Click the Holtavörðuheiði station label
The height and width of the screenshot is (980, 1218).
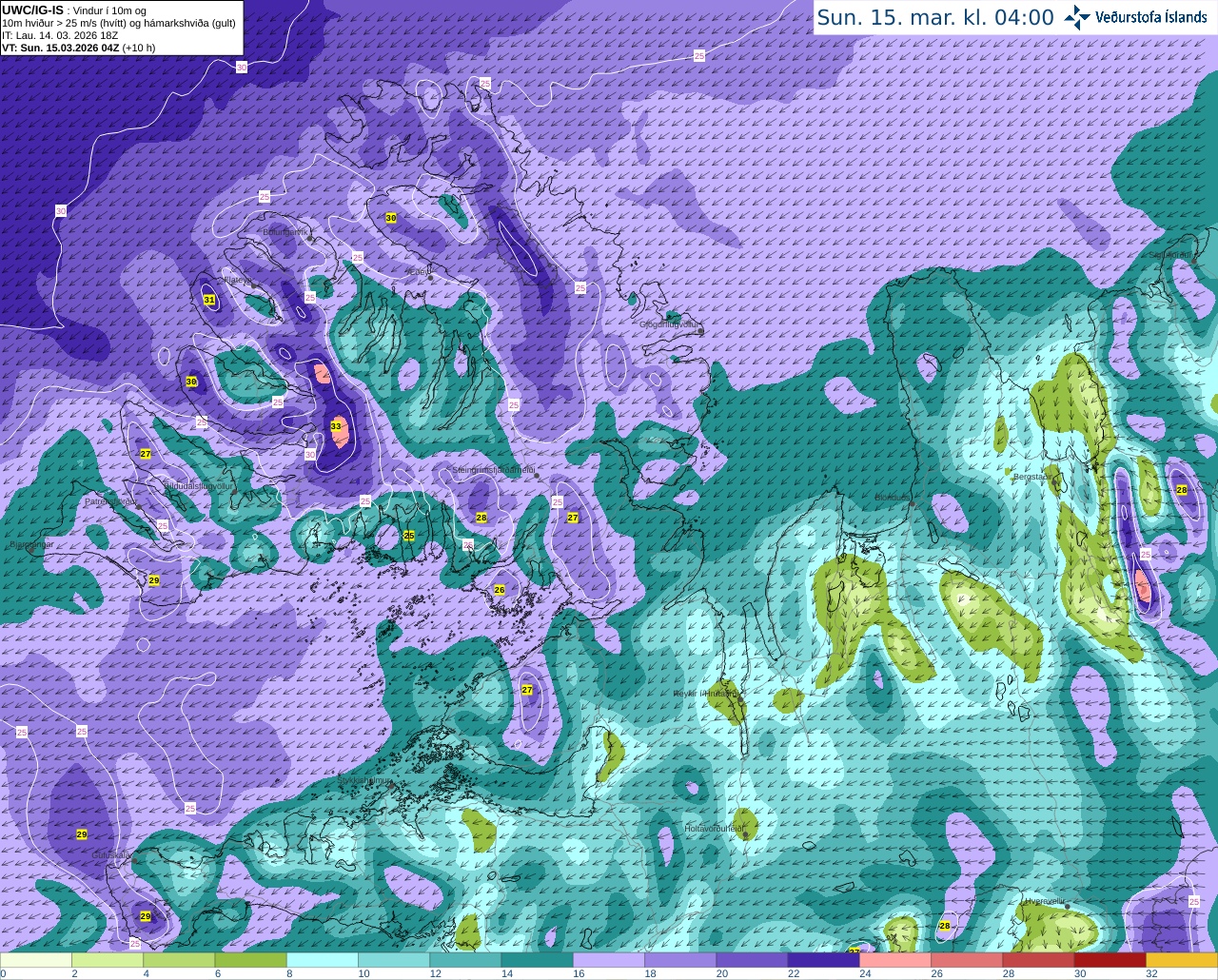pyautogui.click(x=714, y=829)
